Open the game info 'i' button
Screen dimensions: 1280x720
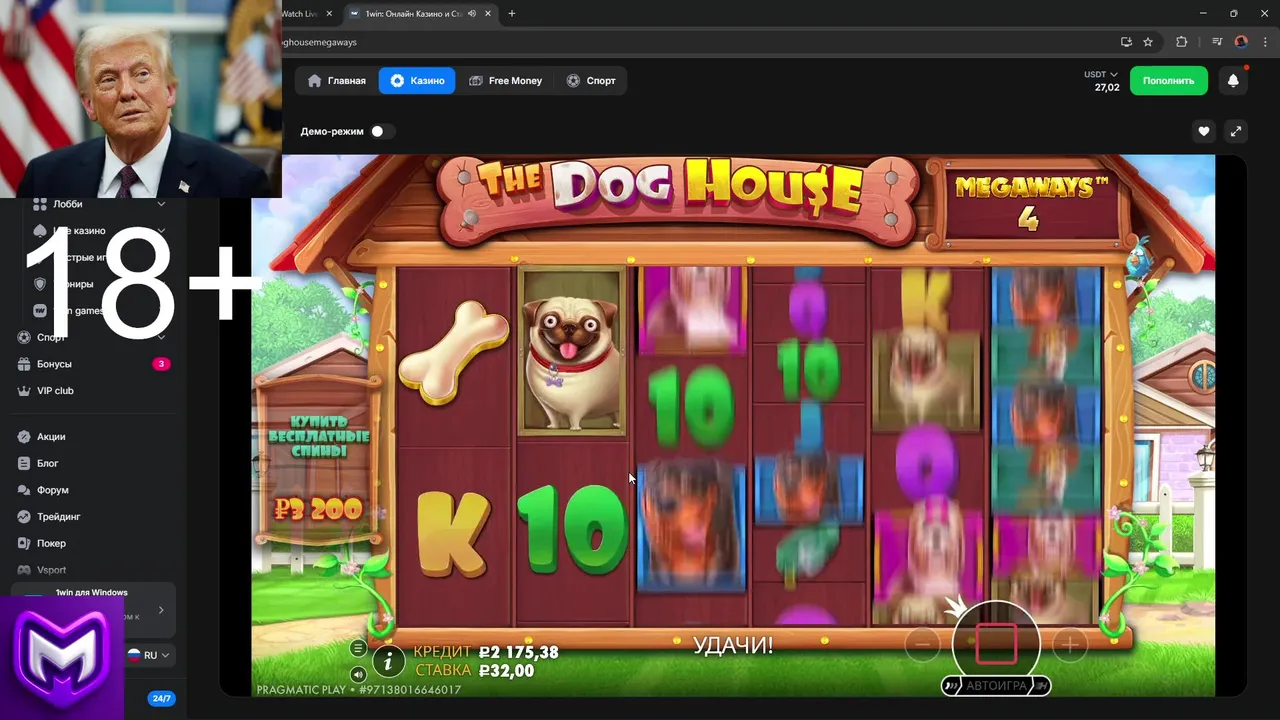tap(388, 660)
